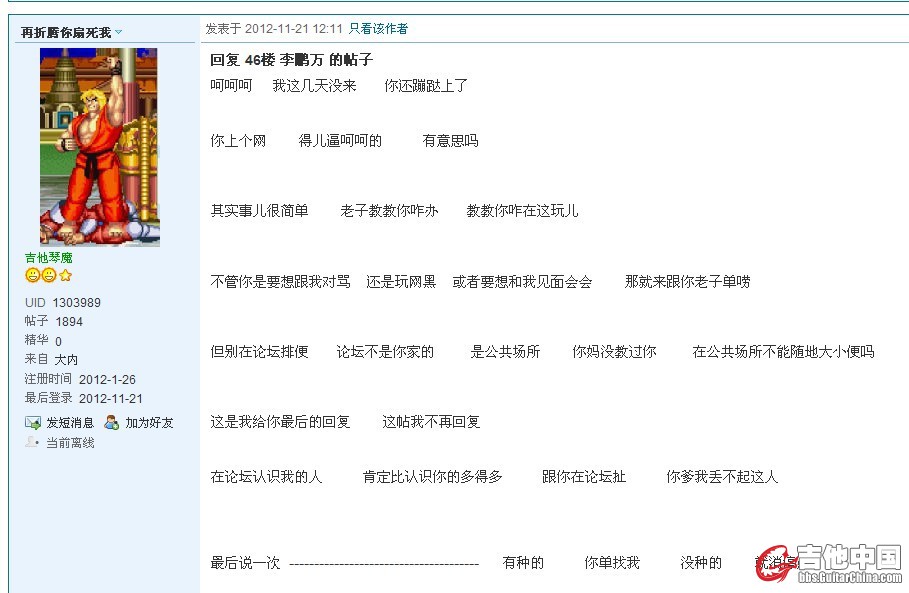Open the user's post count 1894

pyautogui.click(x=69, y=322)
